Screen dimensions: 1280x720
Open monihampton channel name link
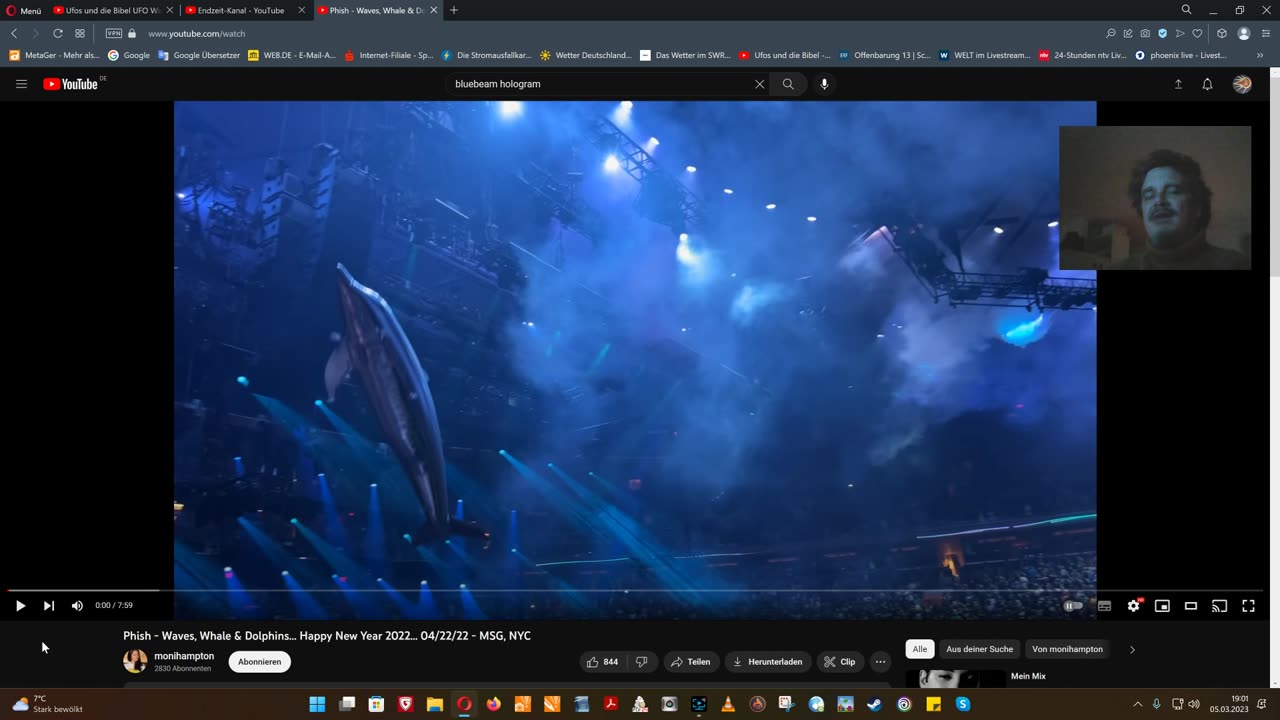point(184,656)
